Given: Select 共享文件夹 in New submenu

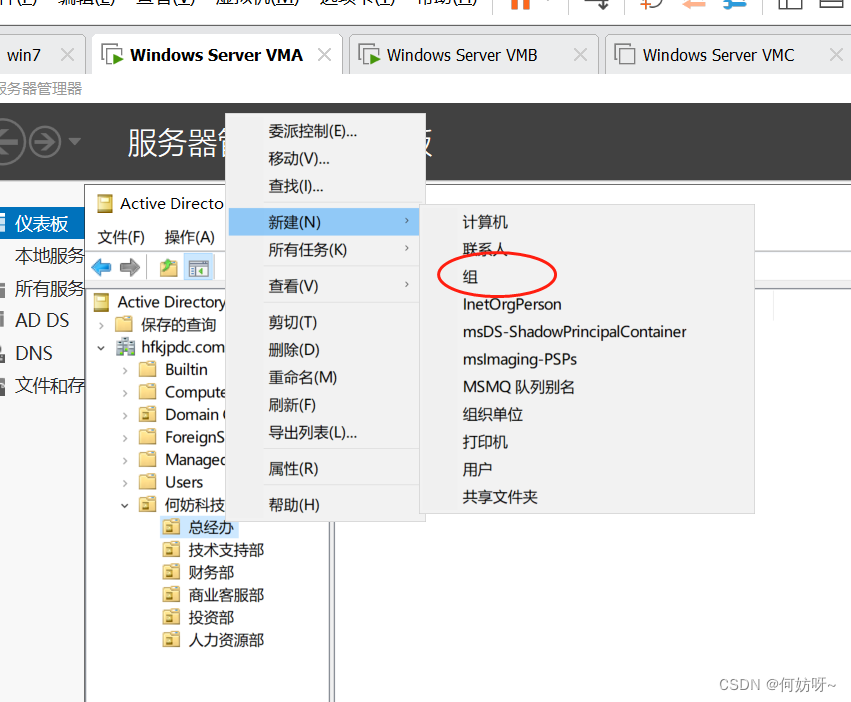Looking at the screenshot, I should point(500,497).
